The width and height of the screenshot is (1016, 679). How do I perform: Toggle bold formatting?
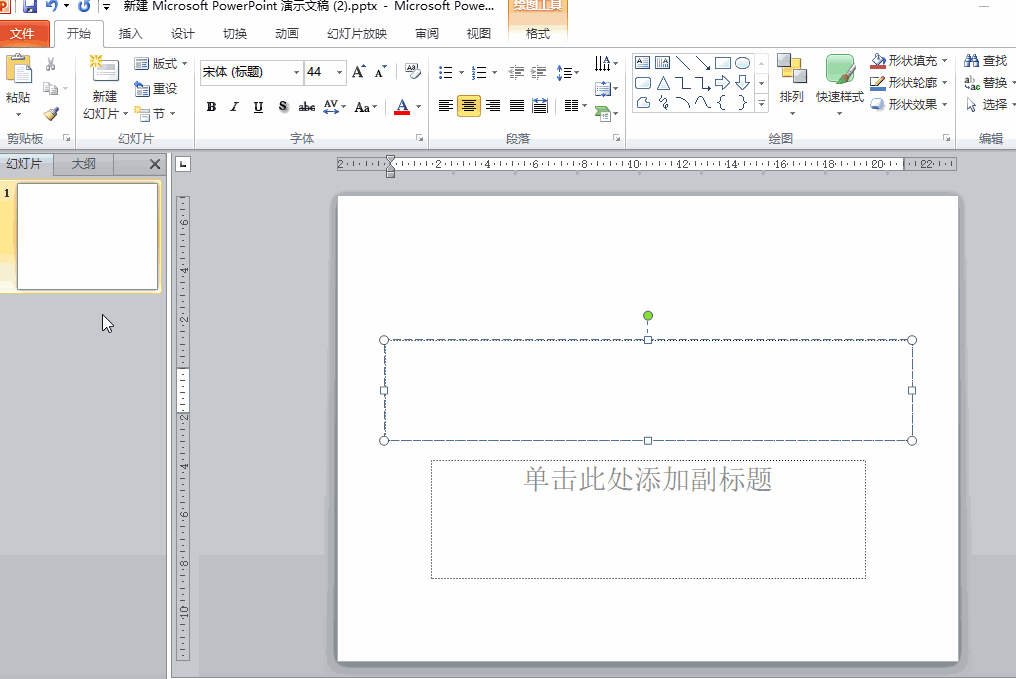(x=211, y=107)
